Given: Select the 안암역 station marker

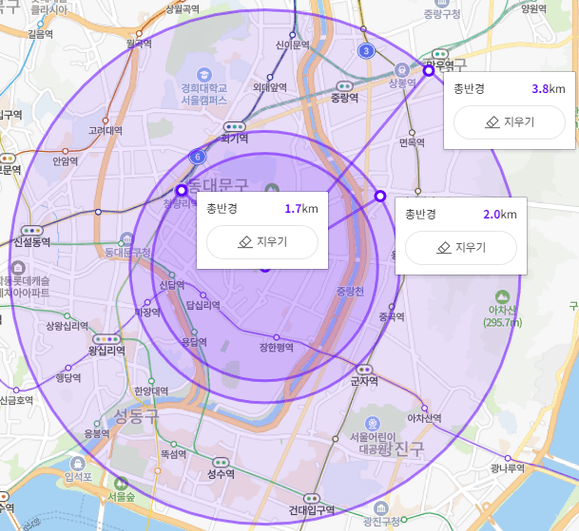Looking at the screenshot, I should pyautogui.click(x=65, y=151).
